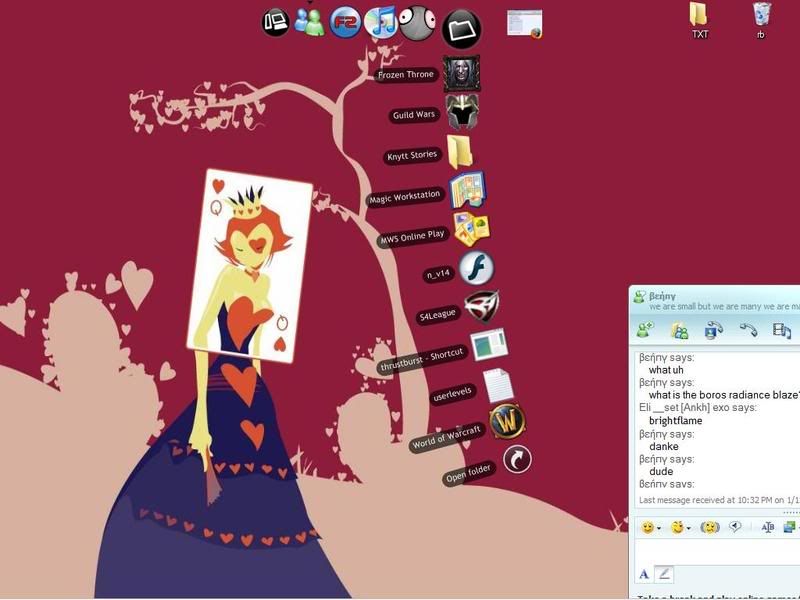The image size is (800, 600).
Task: Launch iTunes from the dock
Action: [381, 22]
